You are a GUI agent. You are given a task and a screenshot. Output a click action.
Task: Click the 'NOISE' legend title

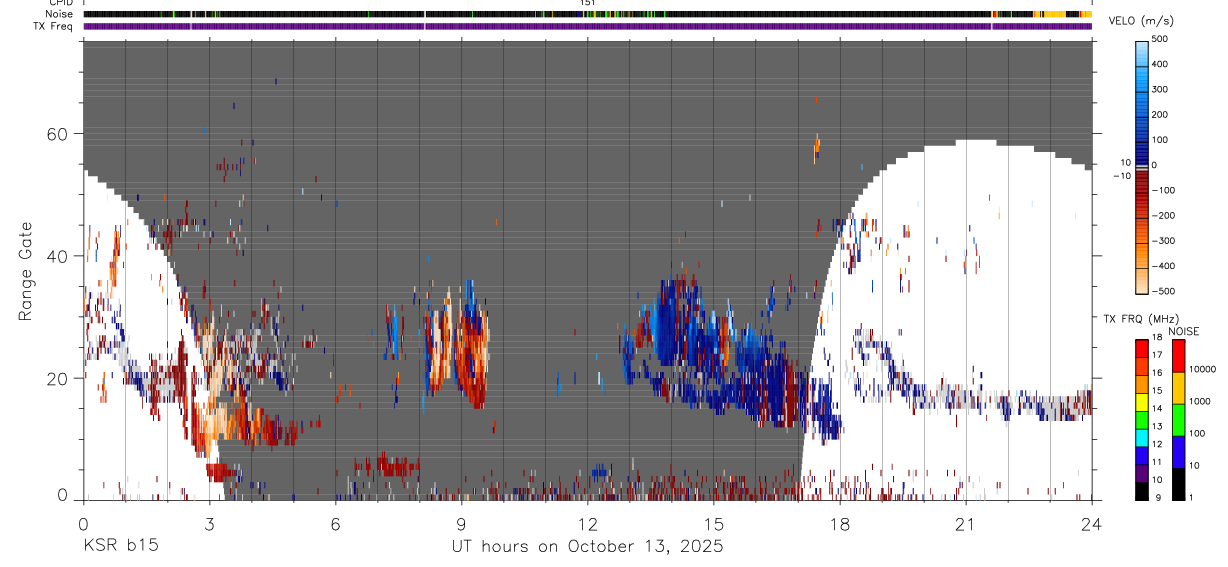(x=1184, y=331)
